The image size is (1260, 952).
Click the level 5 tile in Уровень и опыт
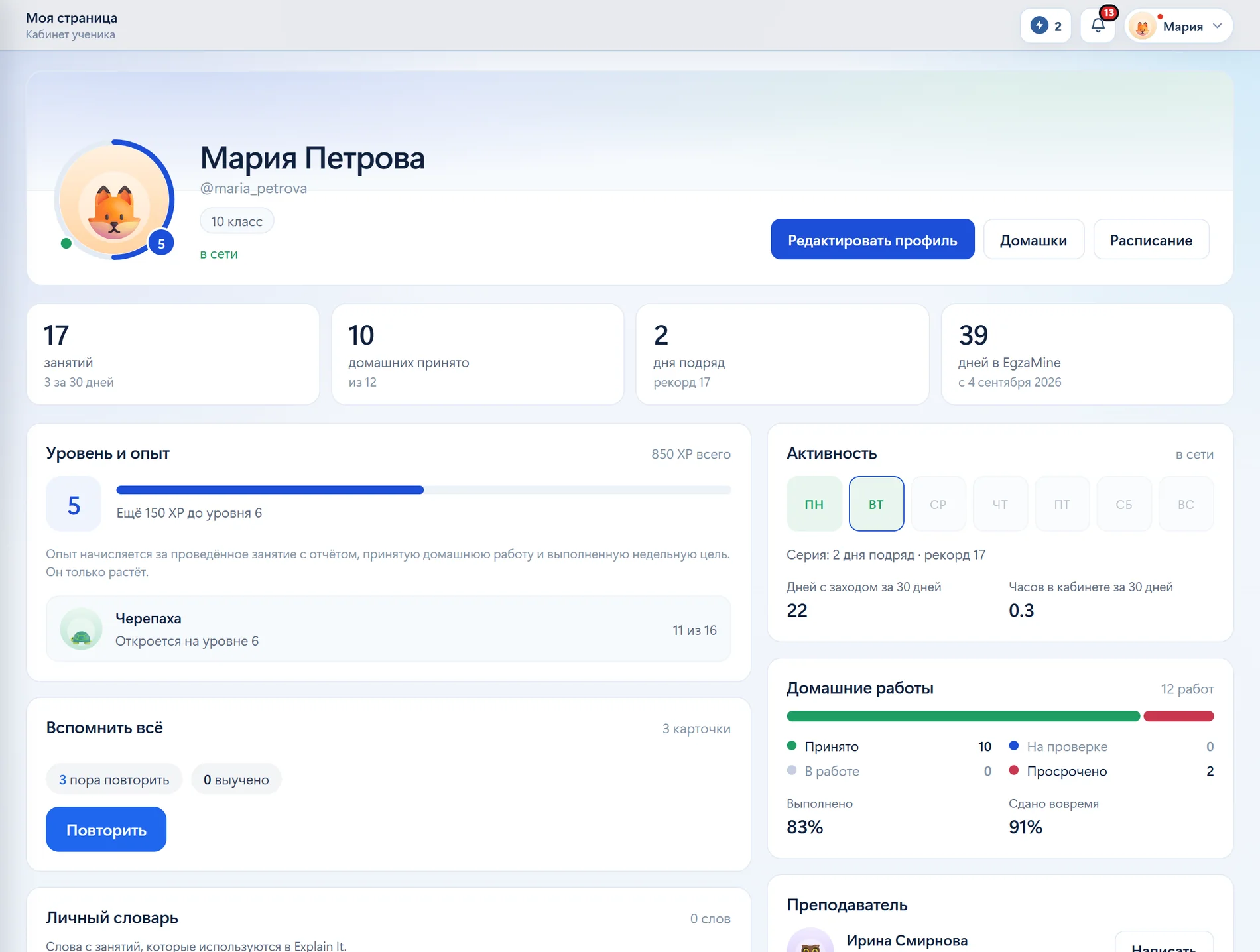74,505
